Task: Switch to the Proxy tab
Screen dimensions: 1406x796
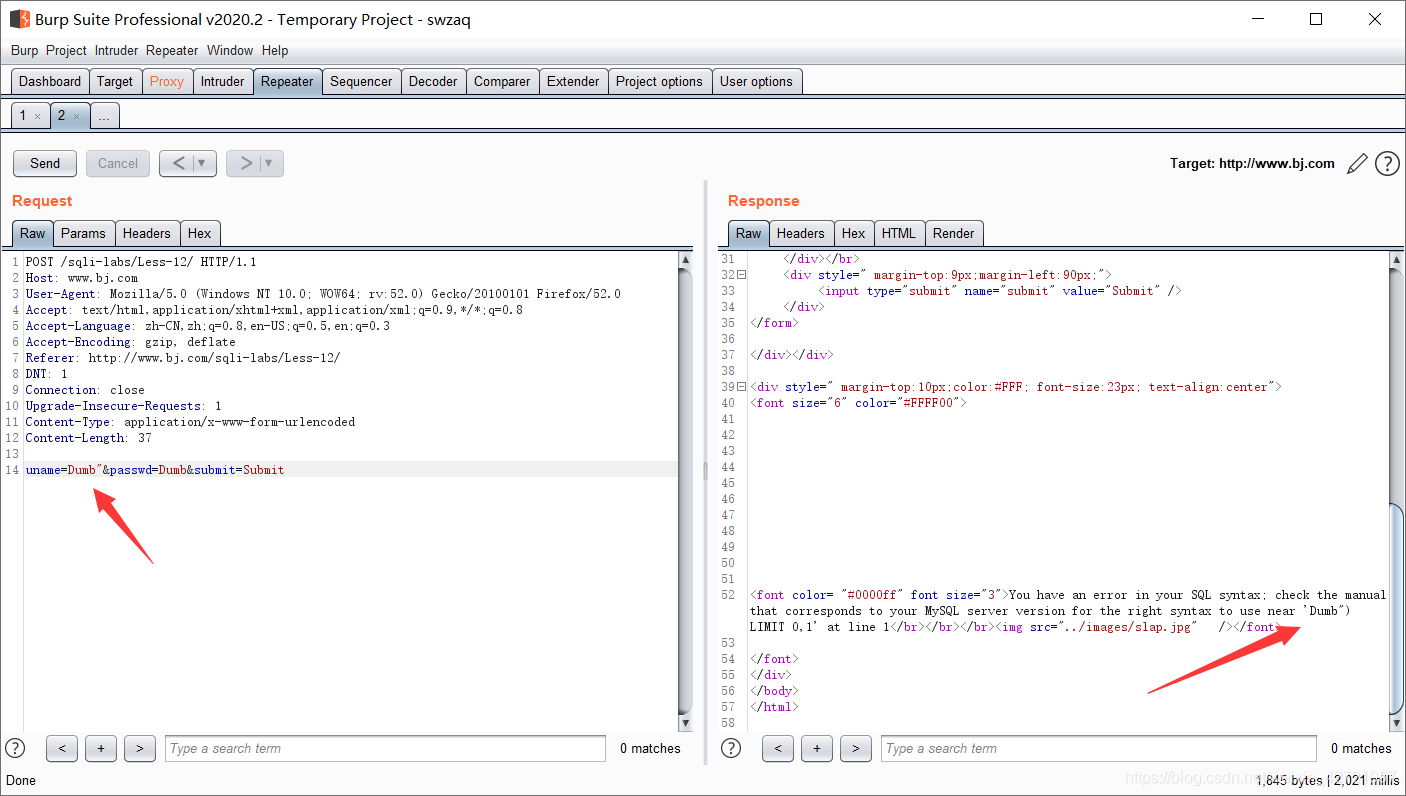Action: pos(167,82)
